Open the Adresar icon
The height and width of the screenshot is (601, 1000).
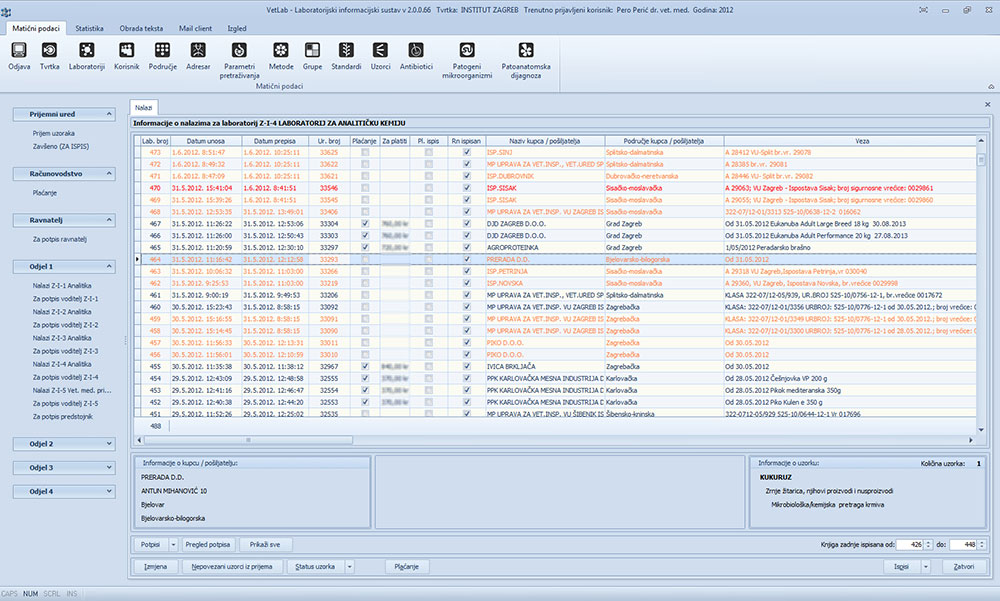[x=198, y=50]
